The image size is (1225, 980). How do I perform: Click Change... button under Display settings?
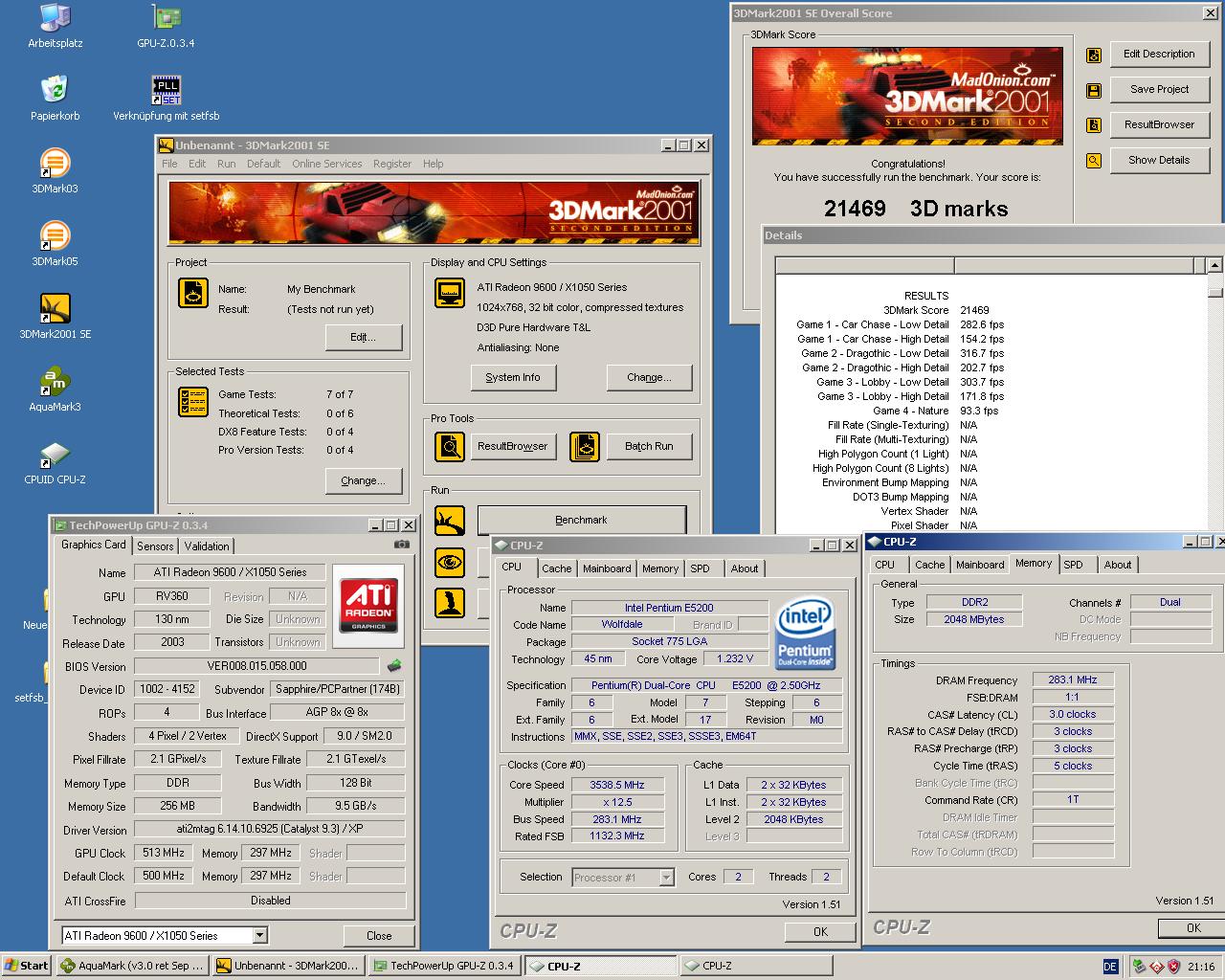coord(649,377)
